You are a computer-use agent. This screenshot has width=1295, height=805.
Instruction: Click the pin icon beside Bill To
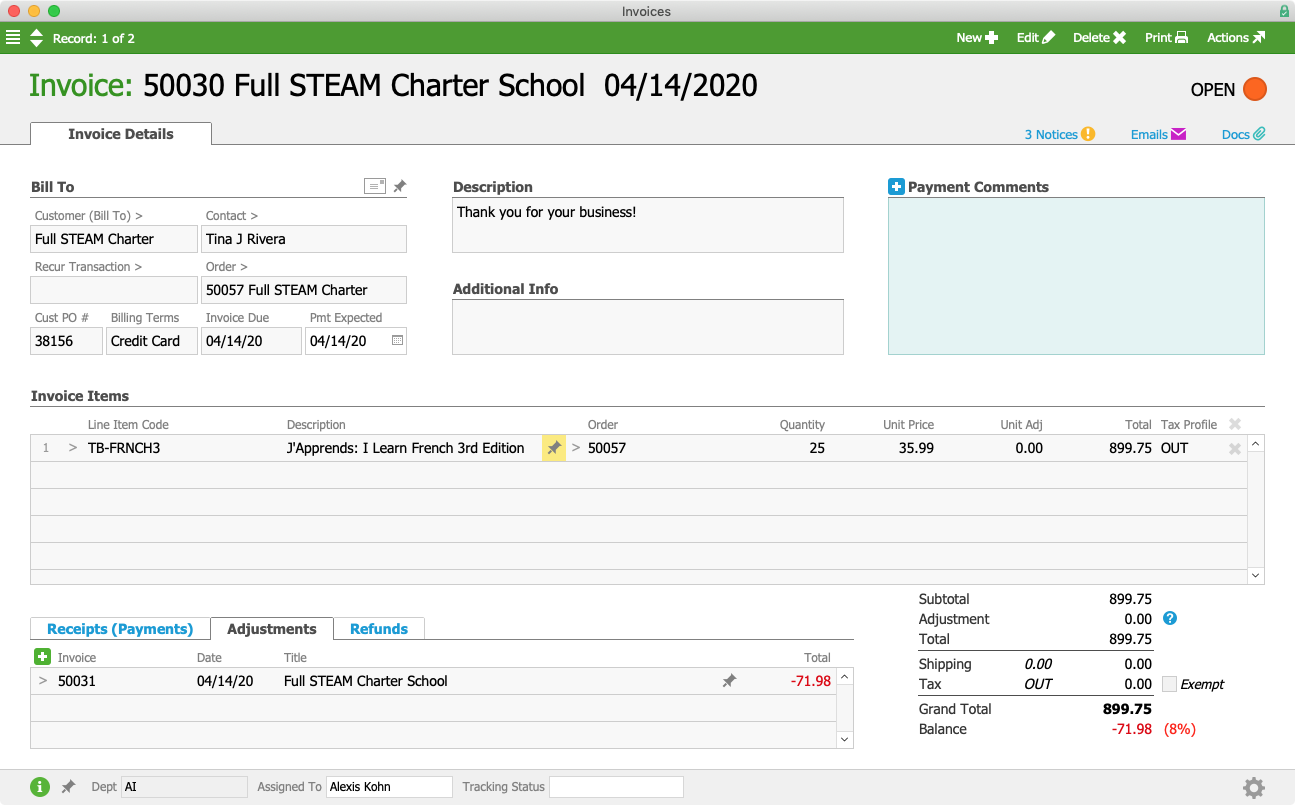(399, 186)
